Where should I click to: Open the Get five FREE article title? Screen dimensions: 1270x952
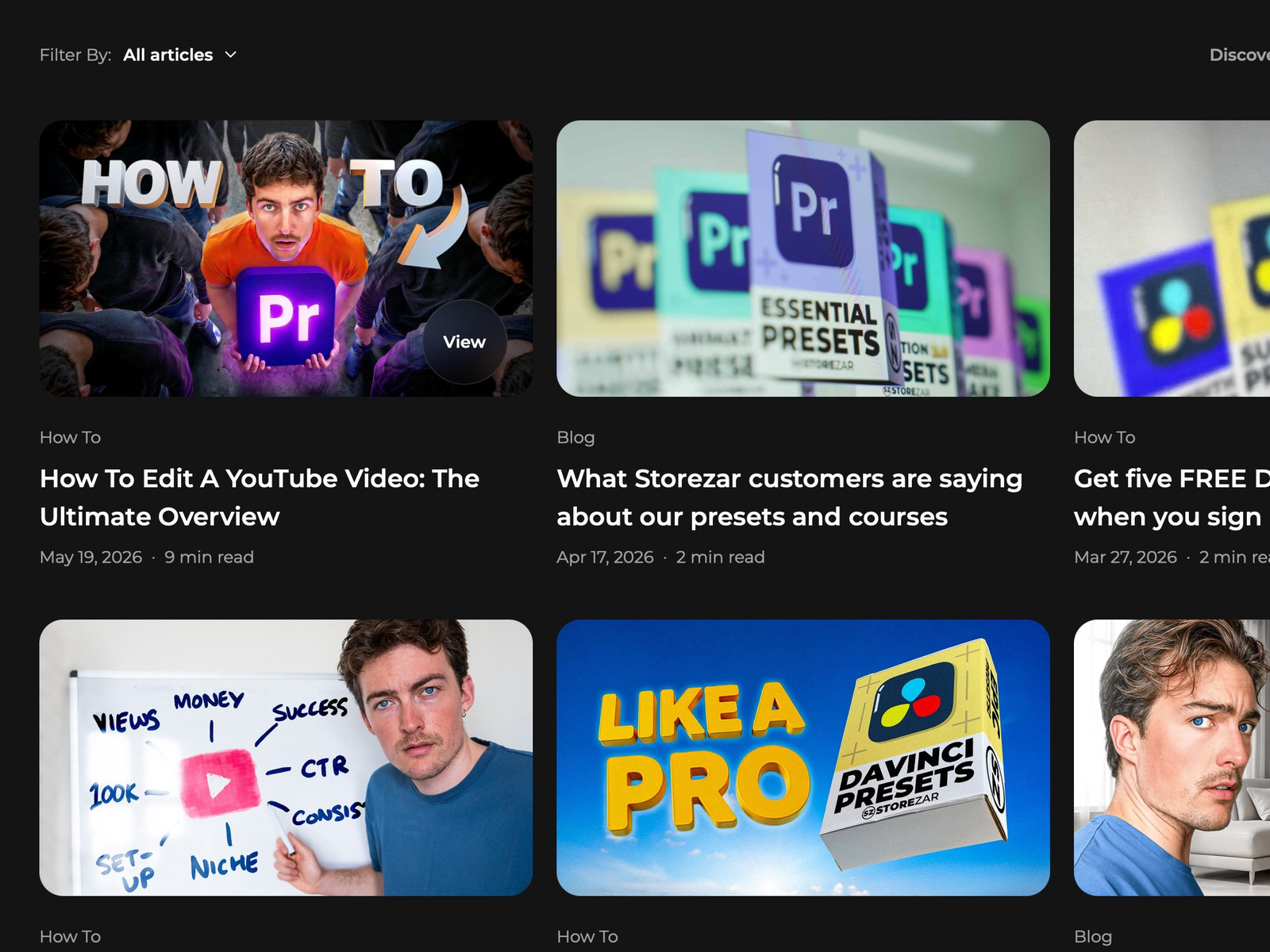(1172, 497)
